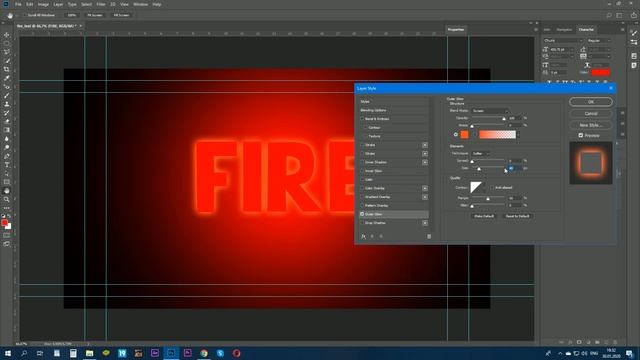Viewport: 640px width, 360px height.
Task: Open the glow gradient picker arrow
Action: [x=518, y=134]
